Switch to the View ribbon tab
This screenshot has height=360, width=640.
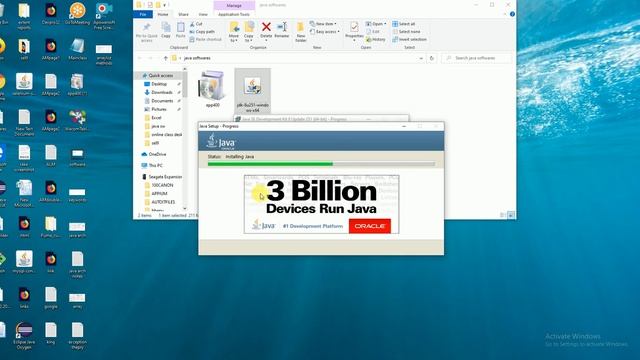(203, 14)
